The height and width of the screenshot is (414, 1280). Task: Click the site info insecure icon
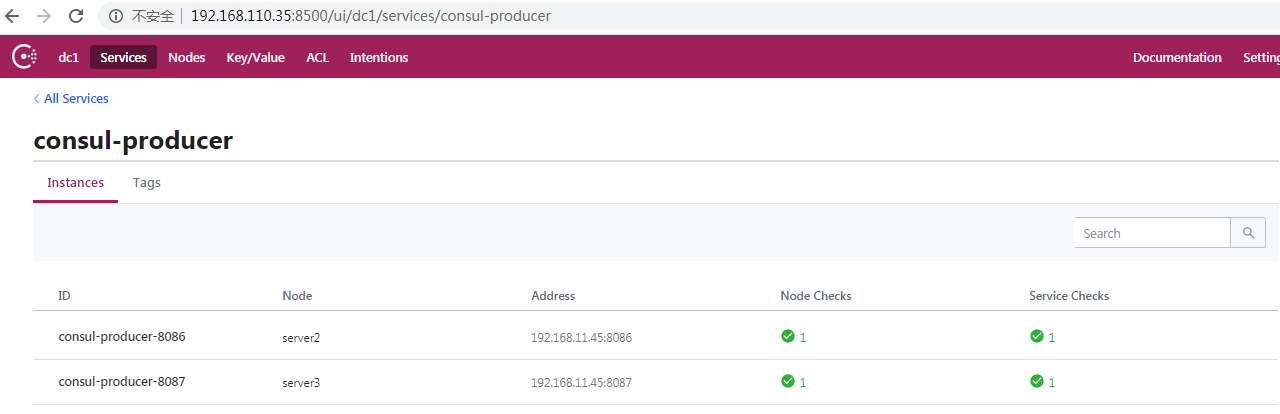pyautogui.click(x=116, y=16)
